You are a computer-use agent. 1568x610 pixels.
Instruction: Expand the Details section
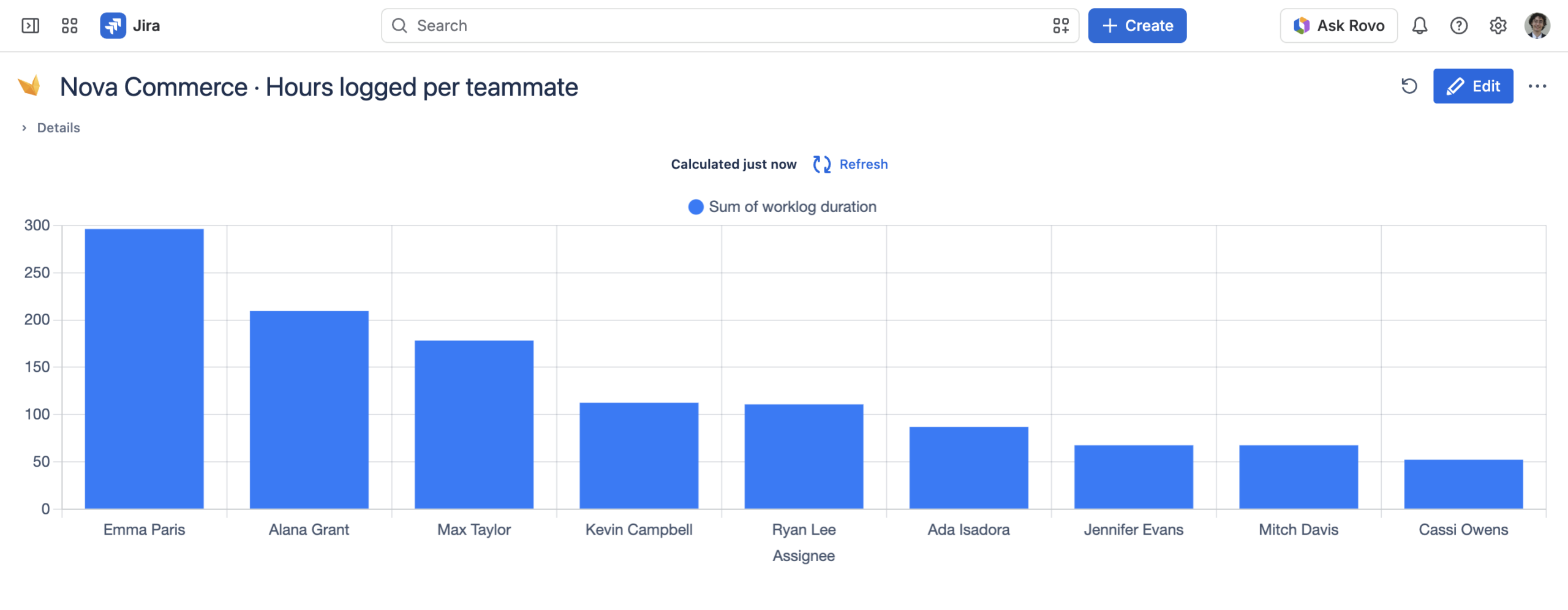pyautogui.click(x=51, y=128)
